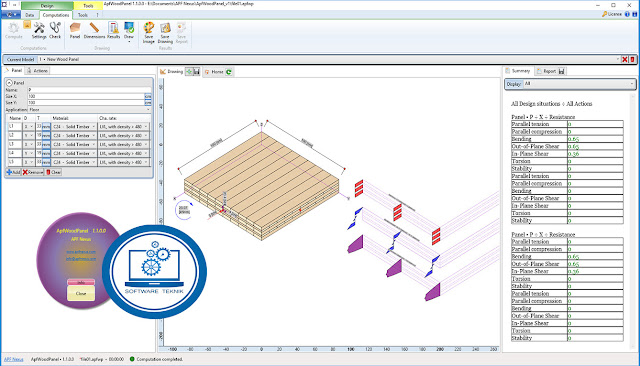Click green refresh icon beside Home tab
This screenshot has width=640, height=366.
(x=229, y=72)
